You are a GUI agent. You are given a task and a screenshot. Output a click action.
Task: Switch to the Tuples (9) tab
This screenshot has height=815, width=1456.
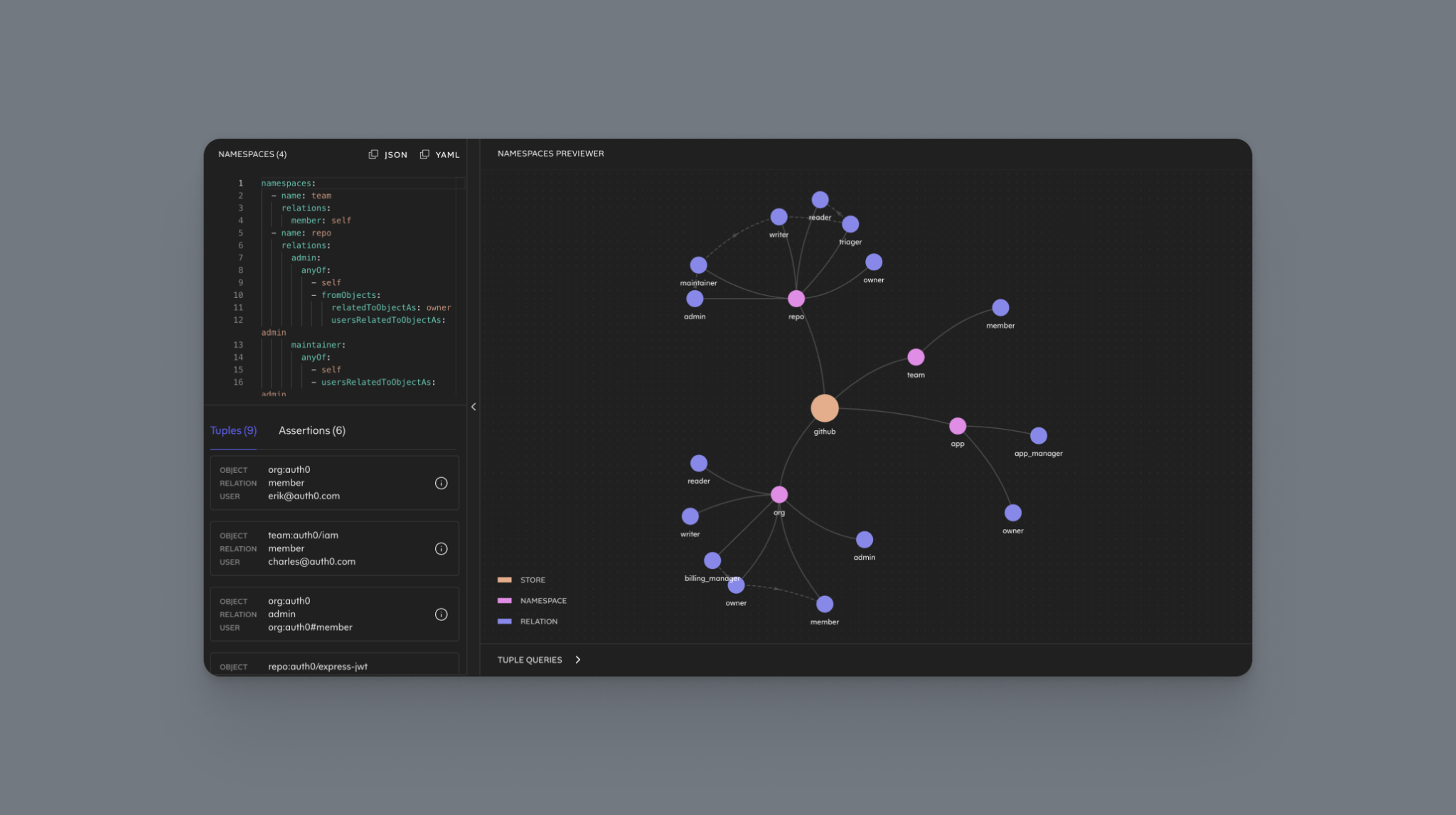coord(233,430)
